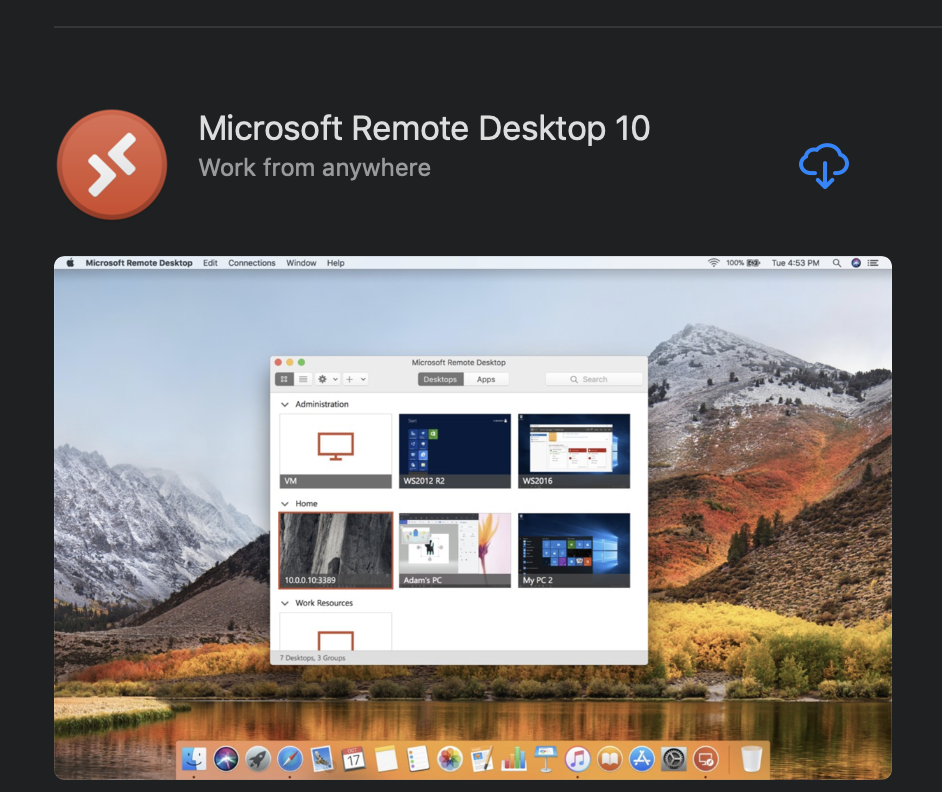The width and height of the screenshot is (942, 792).
Task: Switch to list view in Remote Desktop window
Action: [x=303, y=379]
